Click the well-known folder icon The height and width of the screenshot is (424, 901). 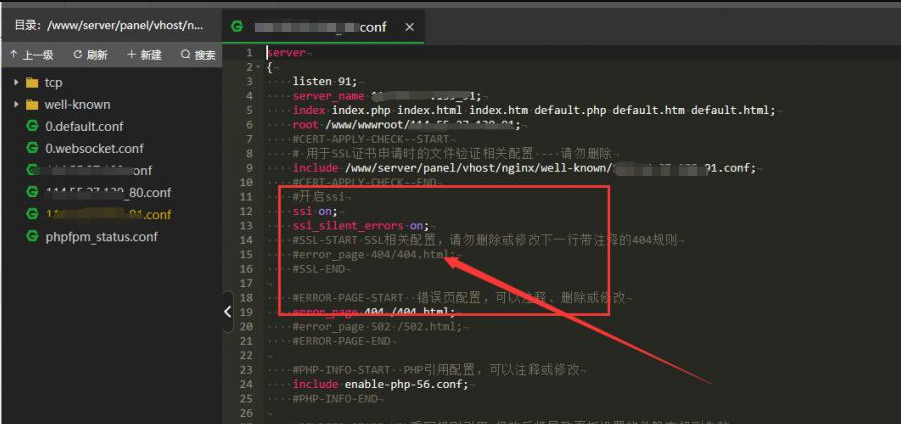(32, 105)
